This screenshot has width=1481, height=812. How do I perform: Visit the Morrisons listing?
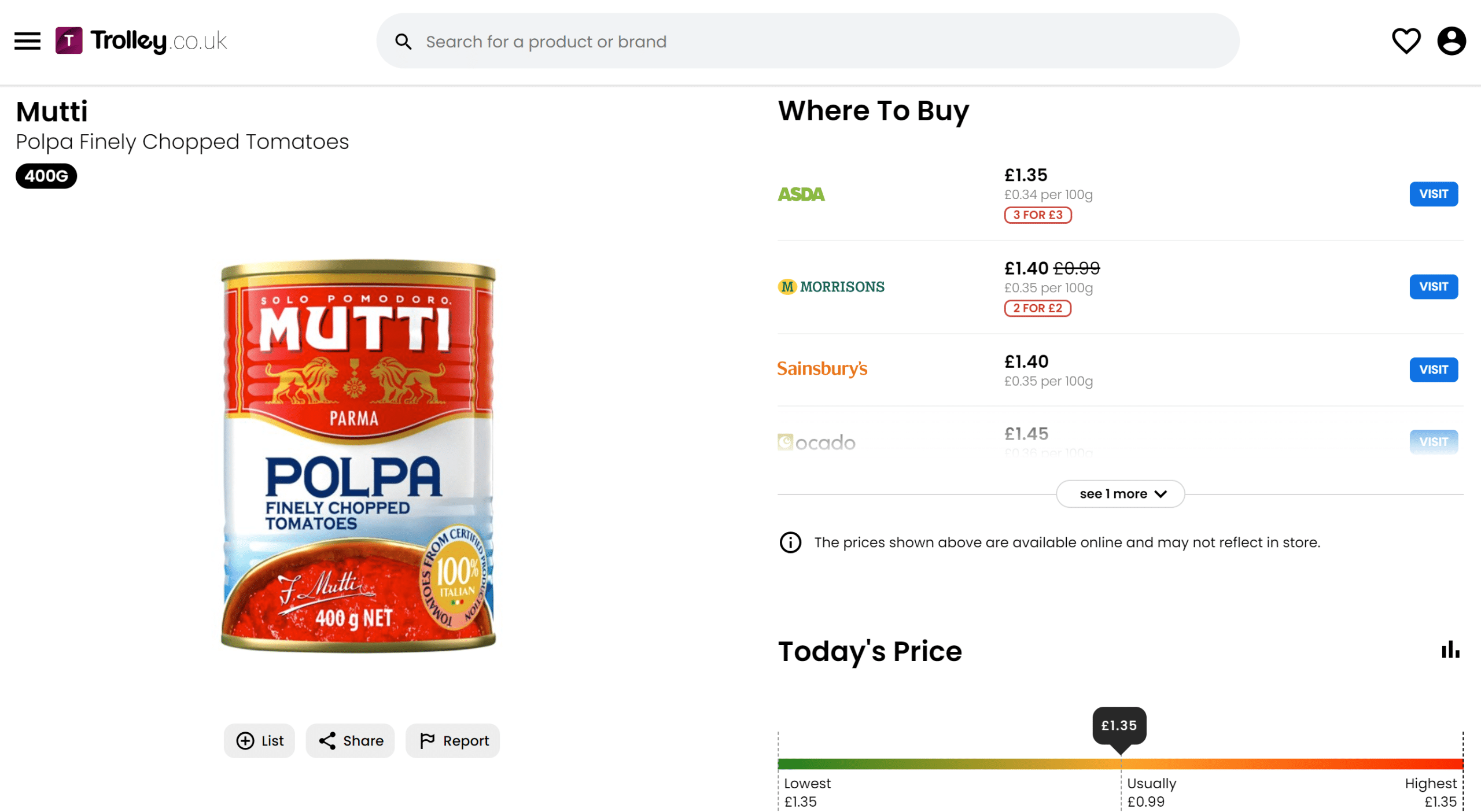click(x=1434, y=287)
